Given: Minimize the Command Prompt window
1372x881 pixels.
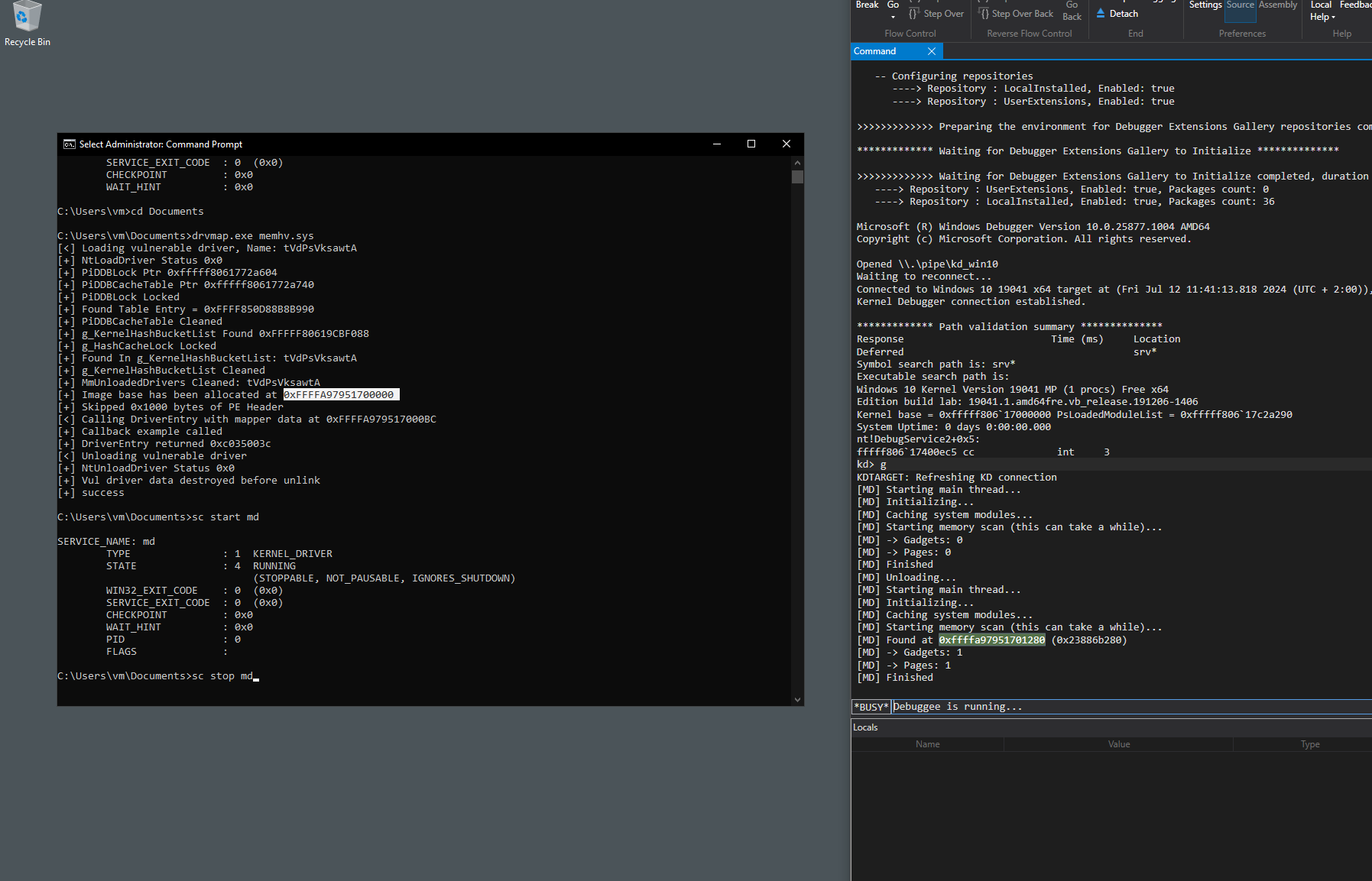Looking at the screenshot, I should pos(717,144).
